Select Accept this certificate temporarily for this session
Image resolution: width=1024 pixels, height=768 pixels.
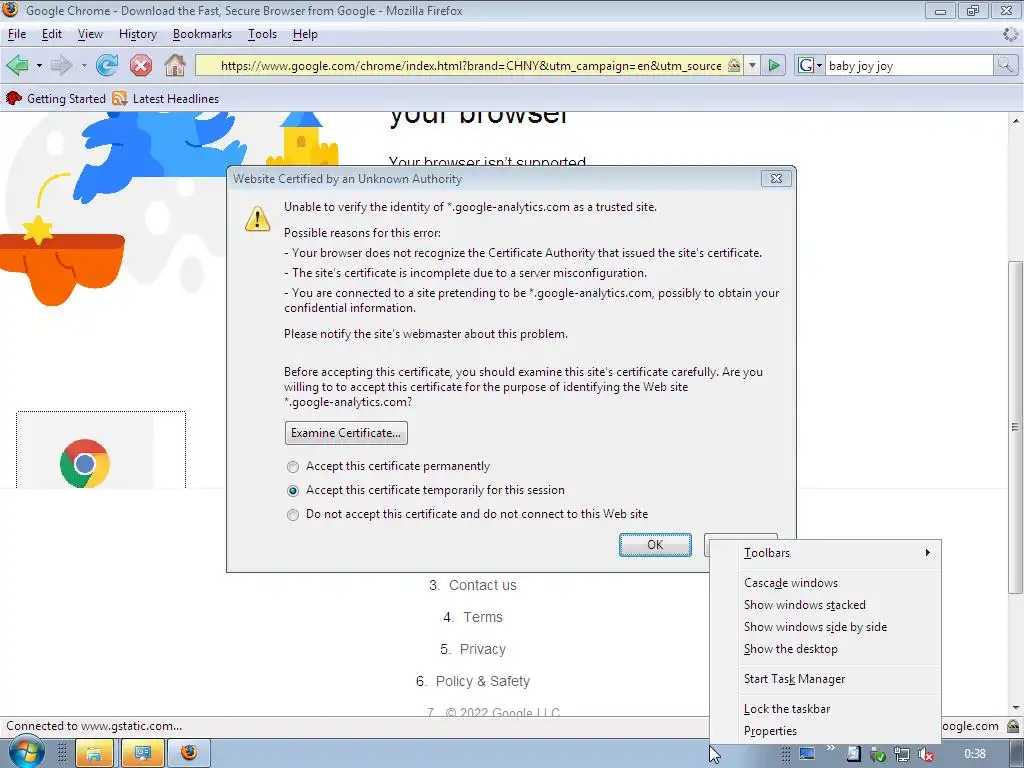[426, 490]
